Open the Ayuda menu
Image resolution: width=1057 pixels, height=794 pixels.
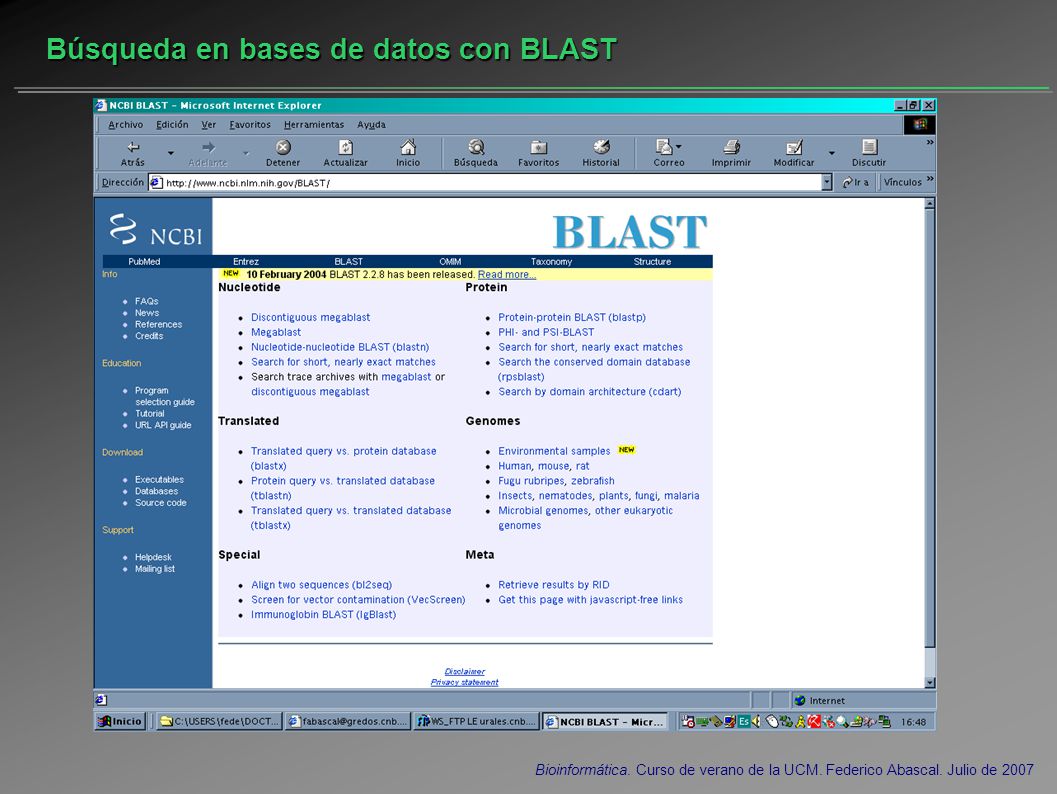tap(371, 125)
